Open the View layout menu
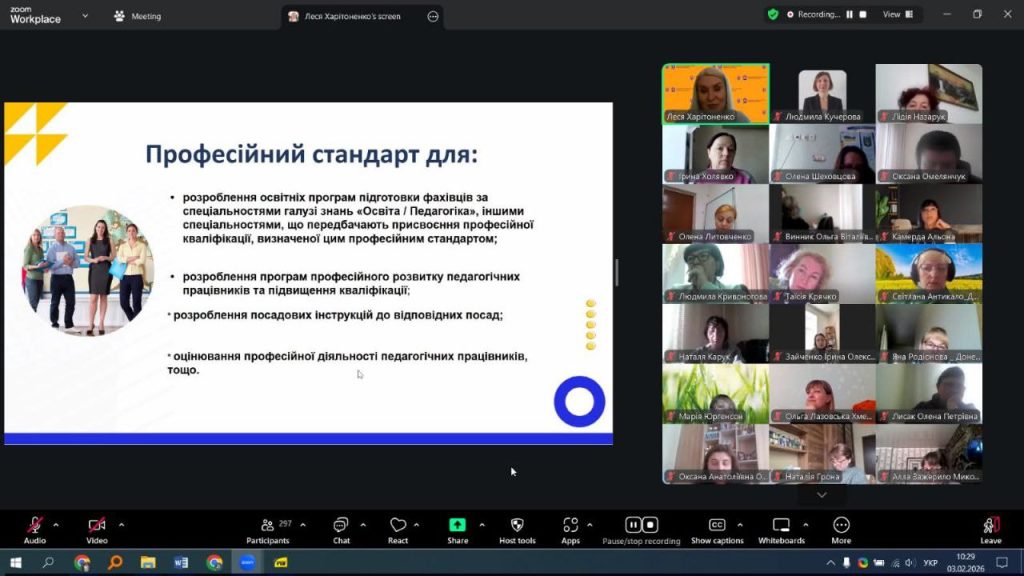The height and width of the screenshot is (576, 1024). [897, 15]
